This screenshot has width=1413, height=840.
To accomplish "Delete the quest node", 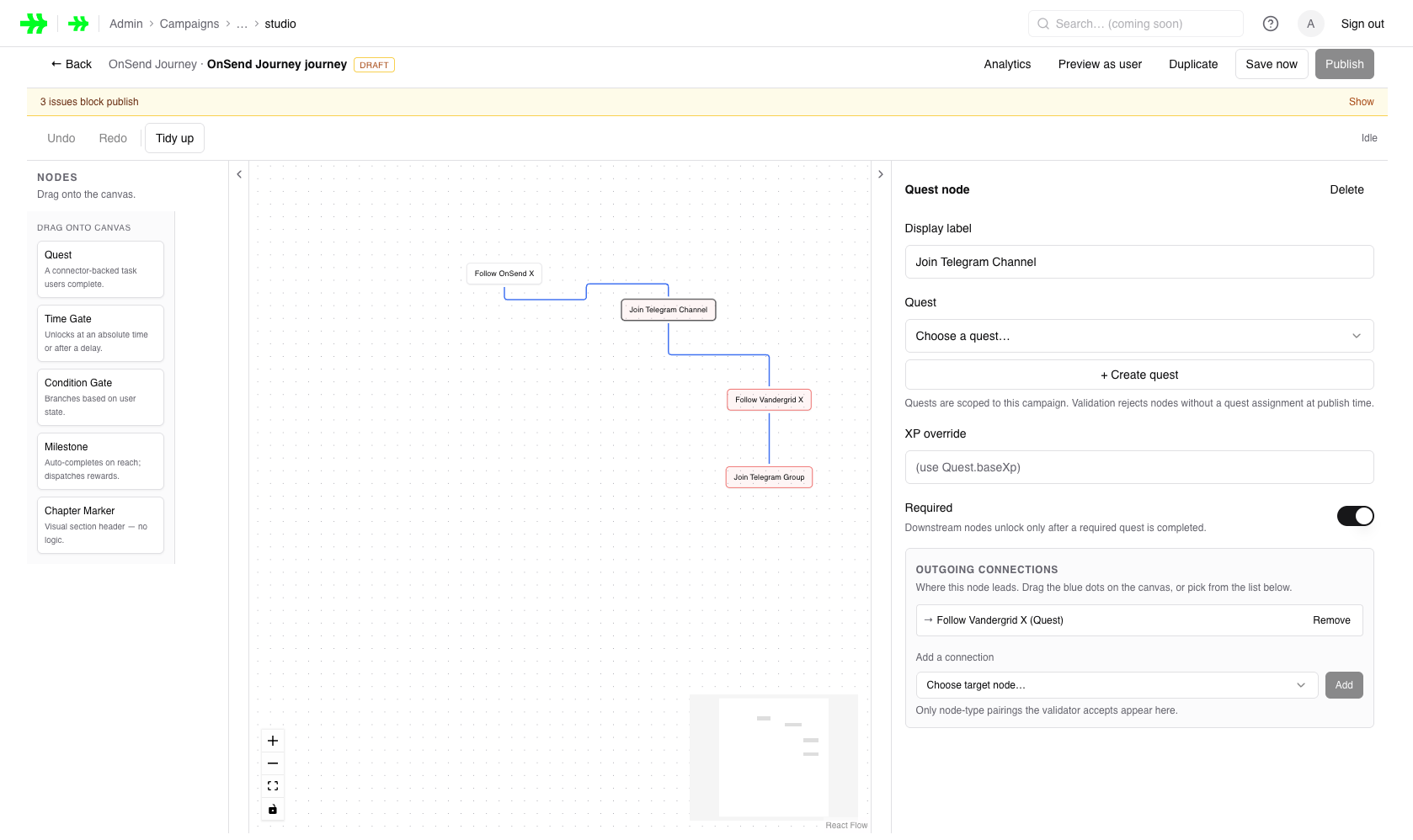I will click(1346, 189).
